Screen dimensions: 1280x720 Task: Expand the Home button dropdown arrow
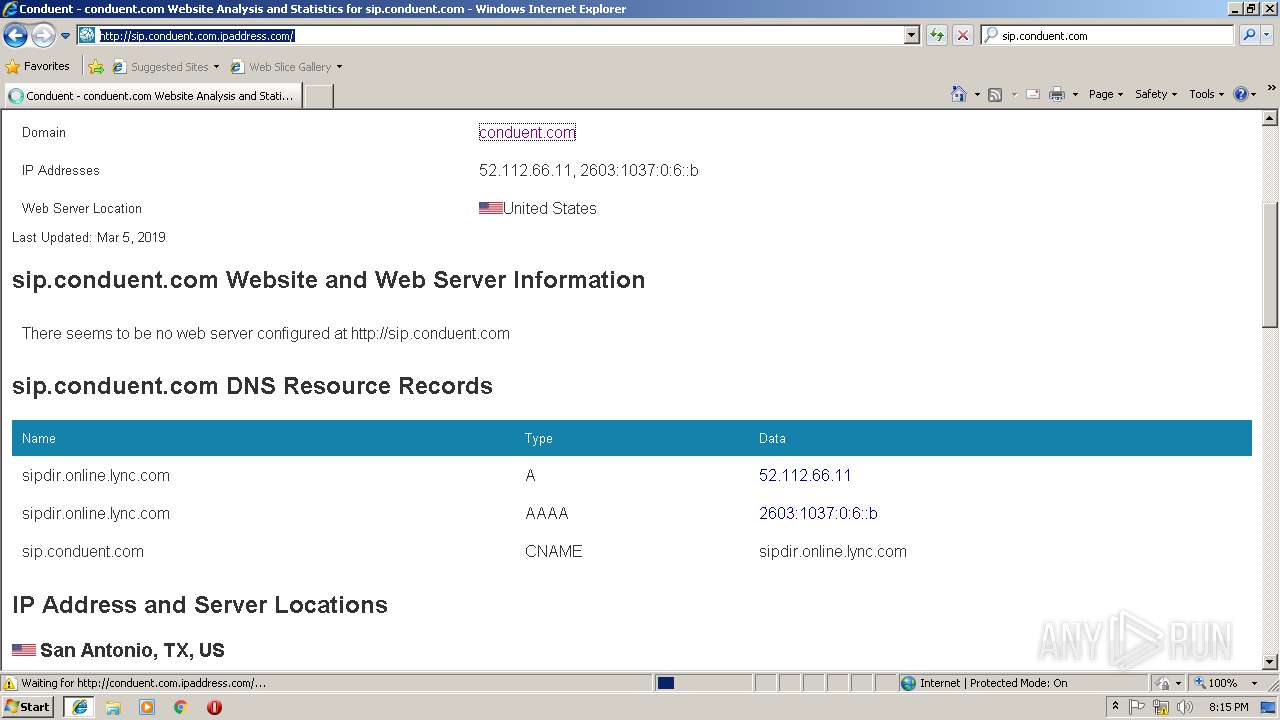[x=977, y=94]
